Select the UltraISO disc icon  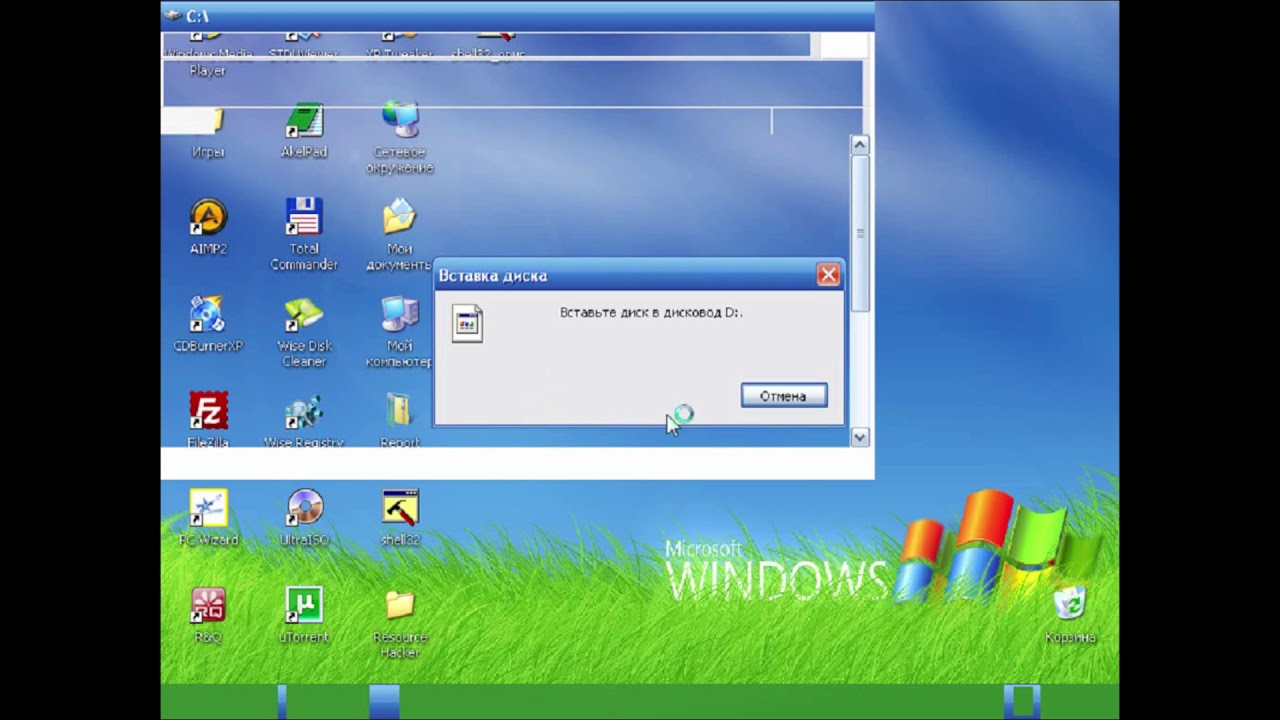[304, 508]
